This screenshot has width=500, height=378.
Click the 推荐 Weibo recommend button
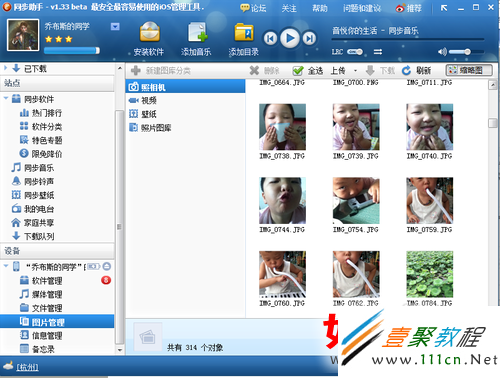click(408, 8)
